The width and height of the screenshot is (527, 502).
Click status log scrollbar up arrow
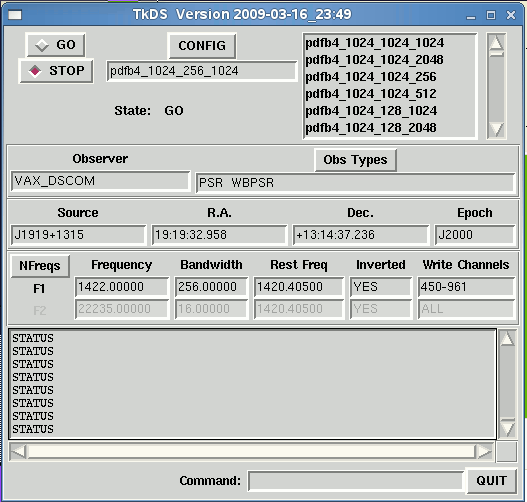click(507, 338)
